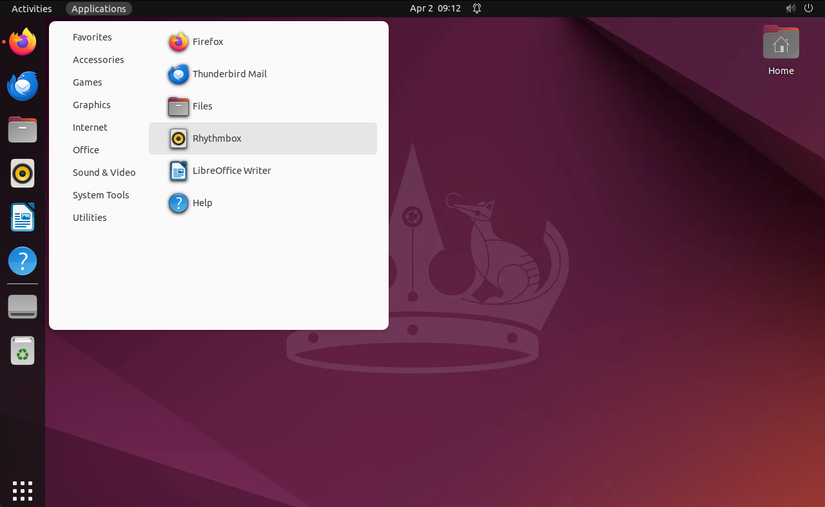825x507 pixels.
Task: Close the Applications menu via top bar
Action: [99, 8]
